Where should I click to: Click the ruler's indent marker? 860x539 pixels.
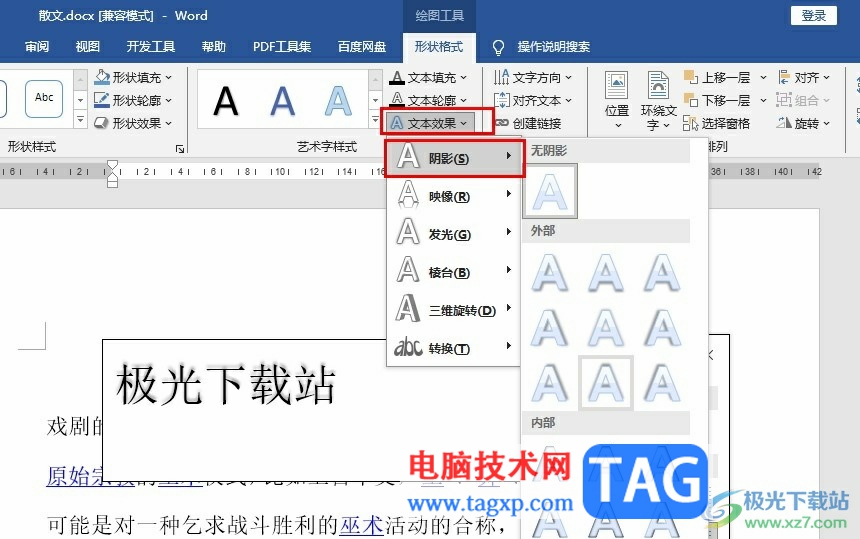[x=112, y=173]
